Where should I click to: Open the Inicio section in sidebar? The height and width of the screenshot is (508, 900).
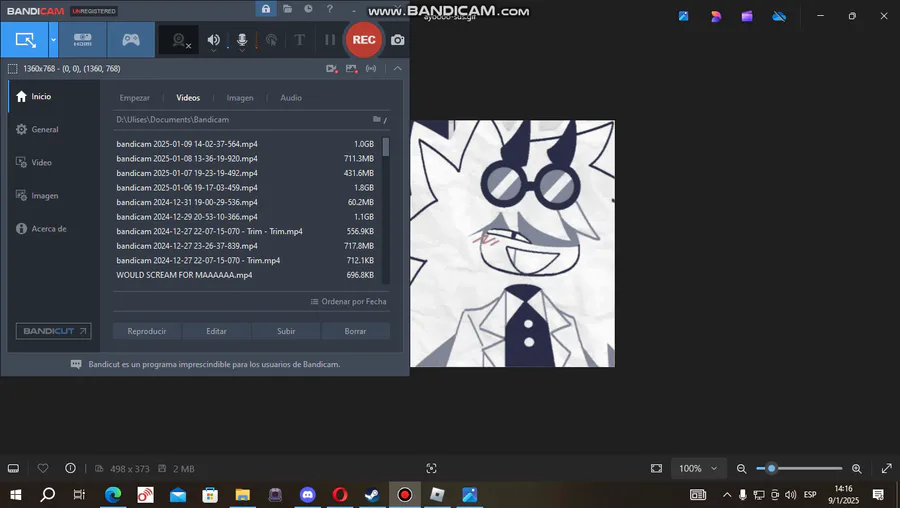[x=55, y=96]
